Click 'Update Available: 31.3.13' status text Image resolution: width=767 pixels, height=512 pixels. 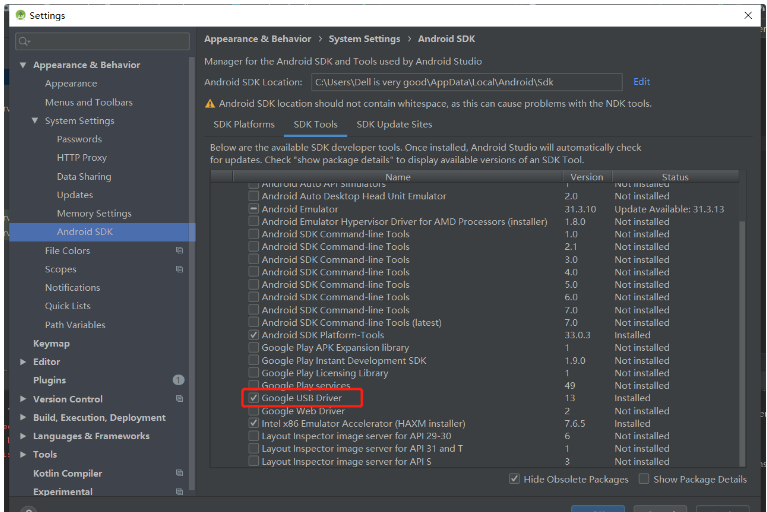click(669, 209)
